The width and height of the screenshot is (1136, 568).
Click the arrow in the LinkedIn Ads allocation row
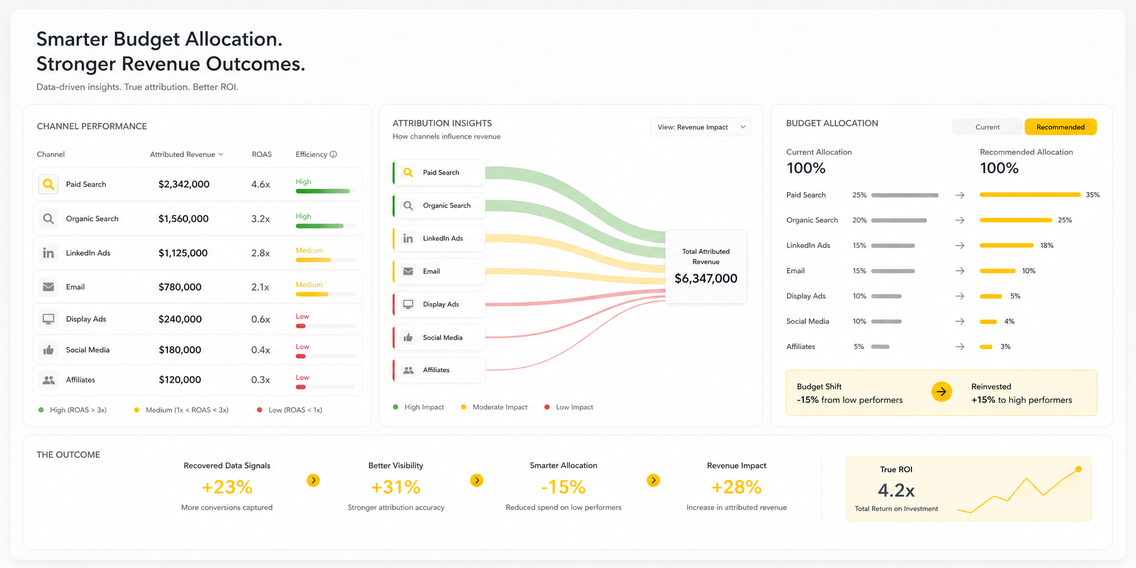(960, 246)
